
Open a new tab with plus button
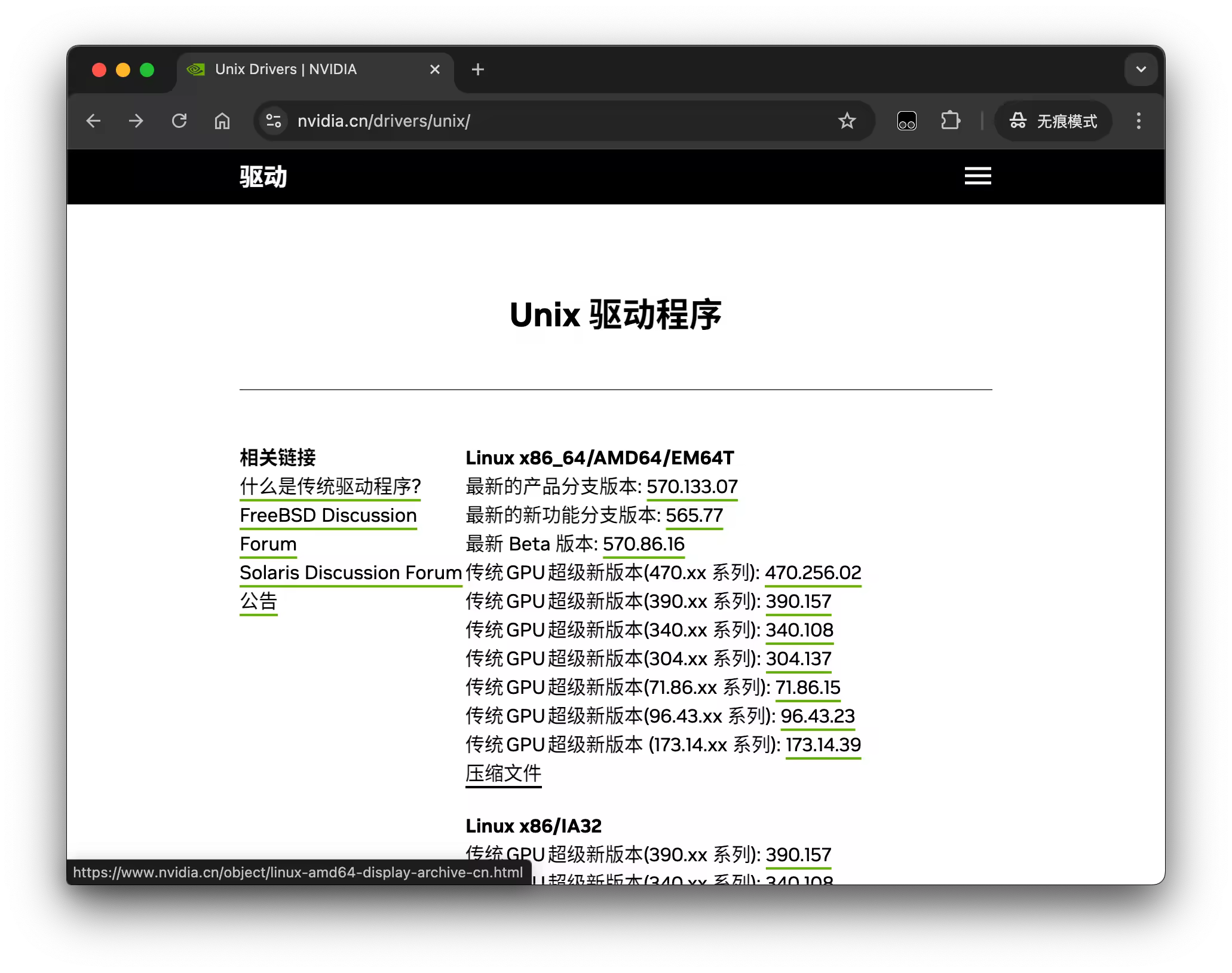tap(477, 70)
